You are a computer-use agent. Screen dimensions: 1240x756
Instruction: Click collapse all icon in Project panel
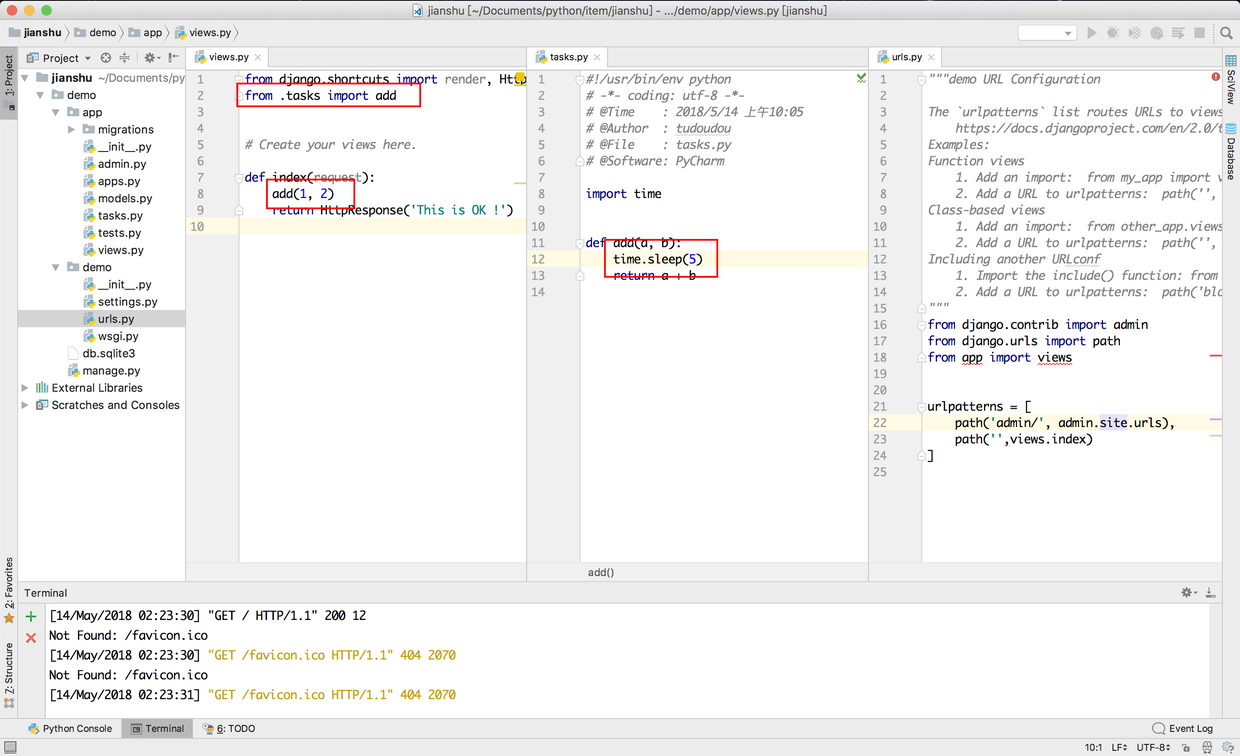125,58
